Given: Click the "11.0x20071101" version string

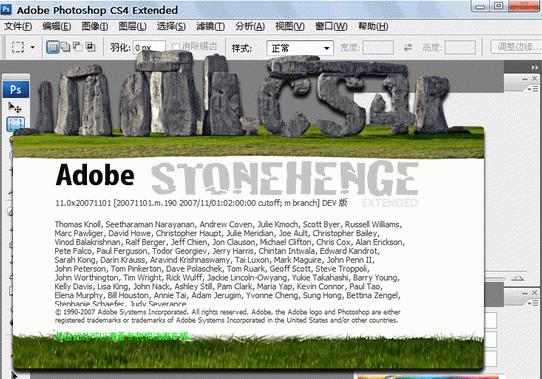Looking at the screenshot, I should coord(83,203).
